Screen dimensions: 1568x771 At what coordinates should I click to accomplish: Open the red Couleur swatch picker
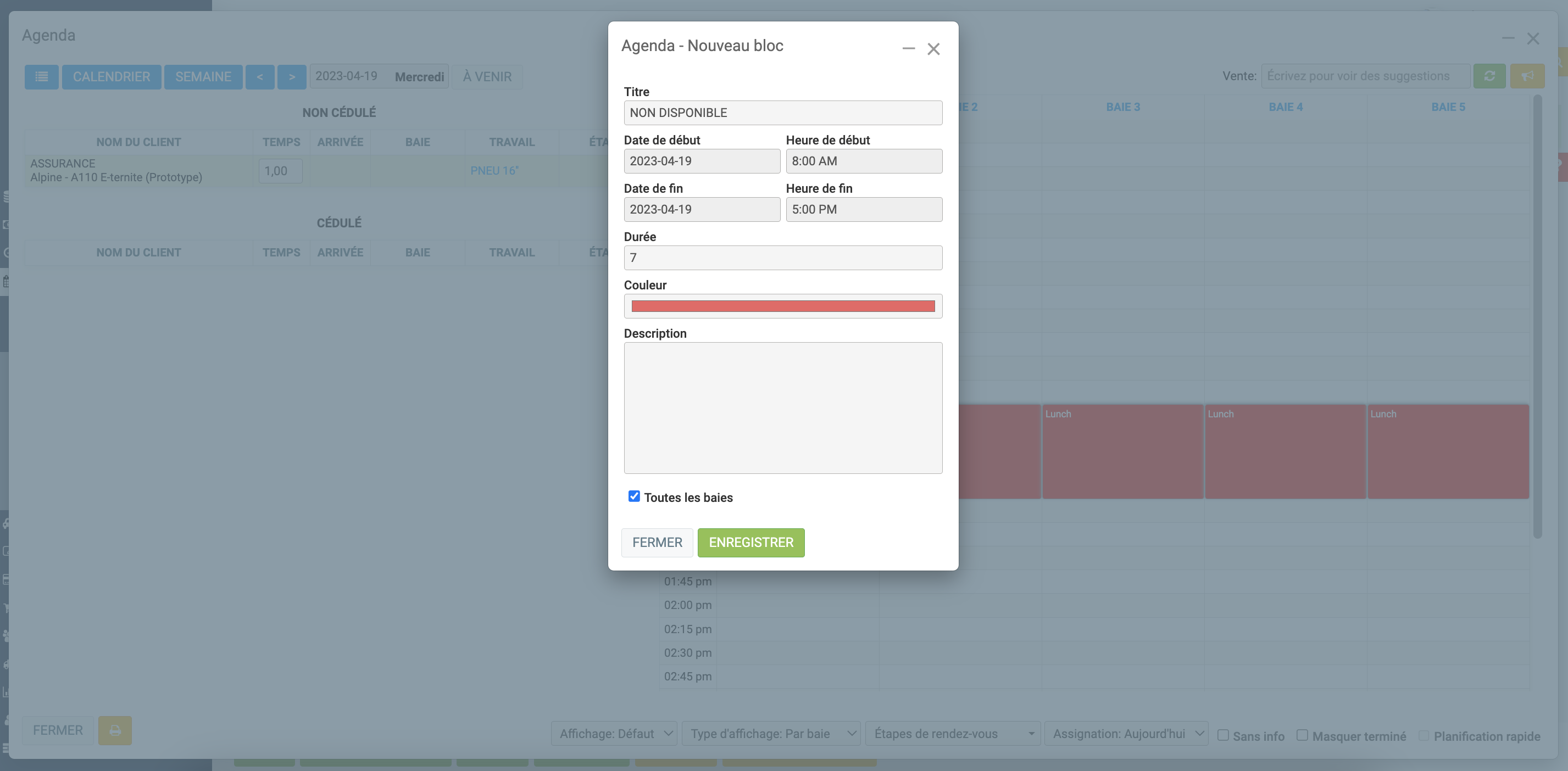point(783,306)
